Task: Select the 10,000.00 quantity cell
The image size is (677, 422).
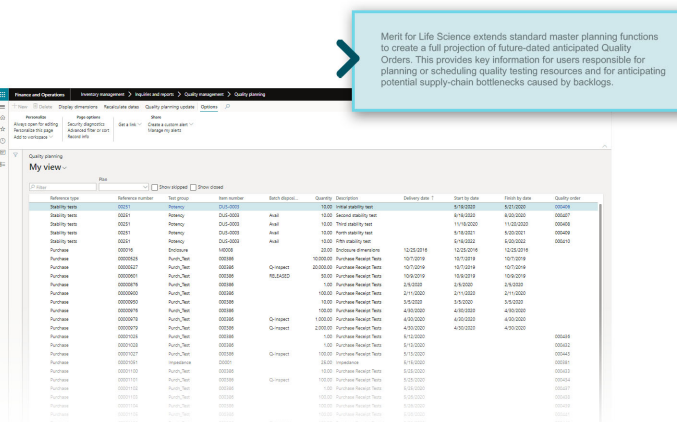Action: pos(323,259)
